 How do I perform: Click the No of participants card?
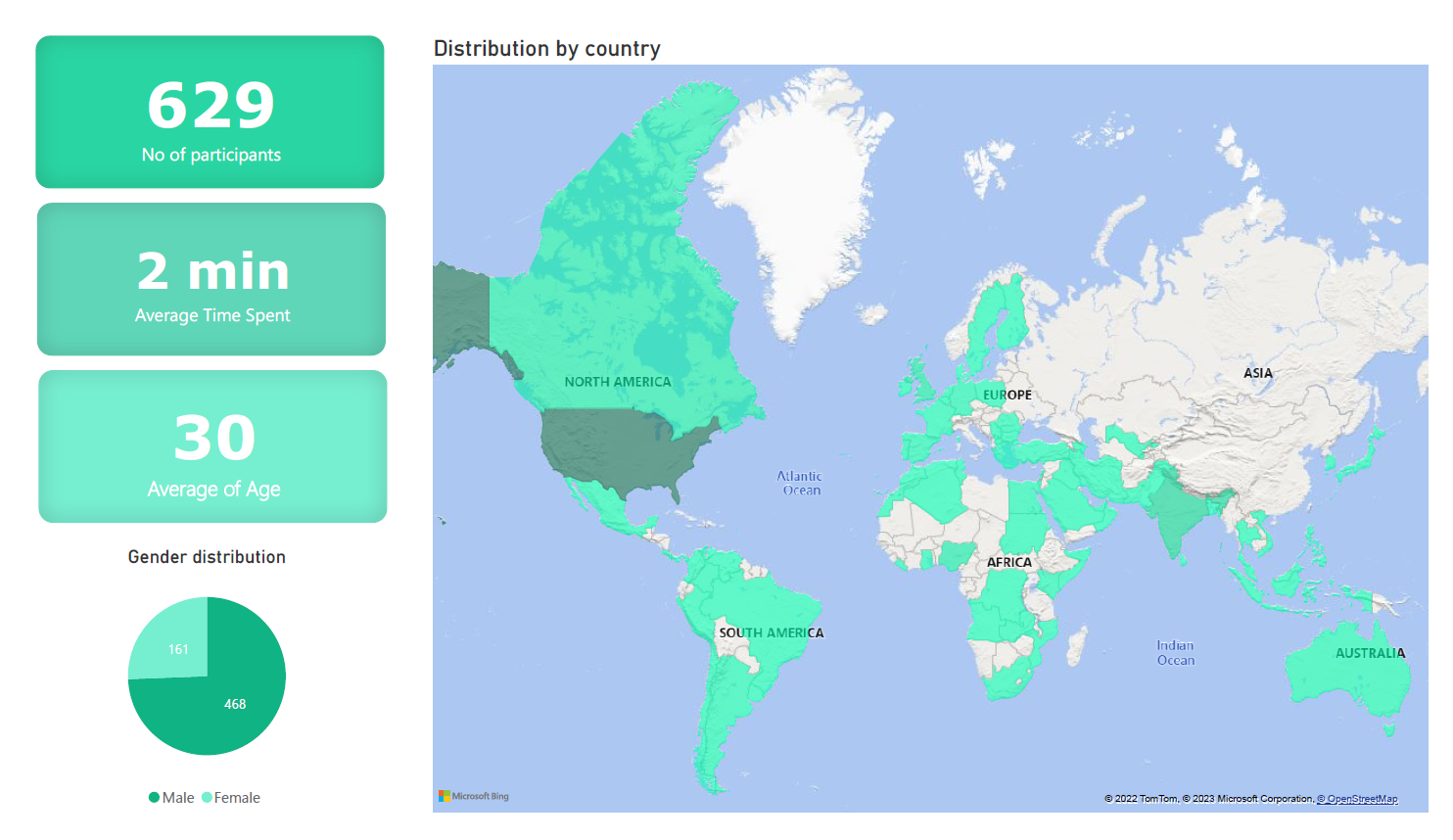pos(210,112)
